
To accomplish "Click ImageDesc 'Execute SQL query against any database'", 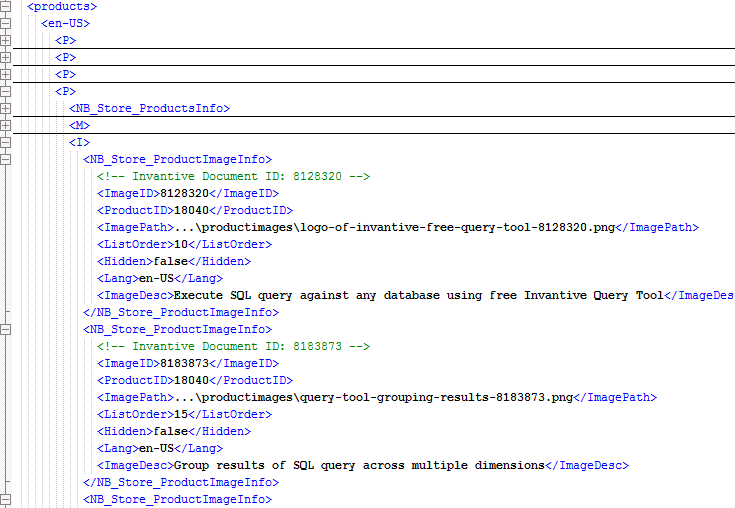I will (415, 295).
